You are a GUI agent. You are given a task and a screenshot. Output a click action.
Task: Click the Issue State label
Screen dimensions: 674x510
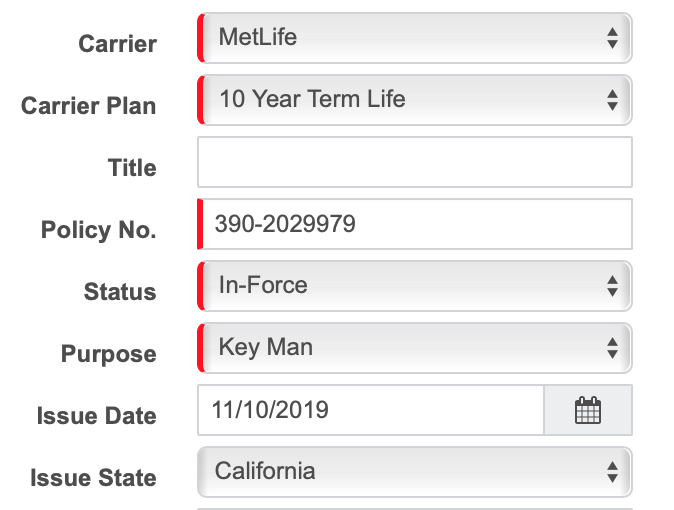pos(93,478)
